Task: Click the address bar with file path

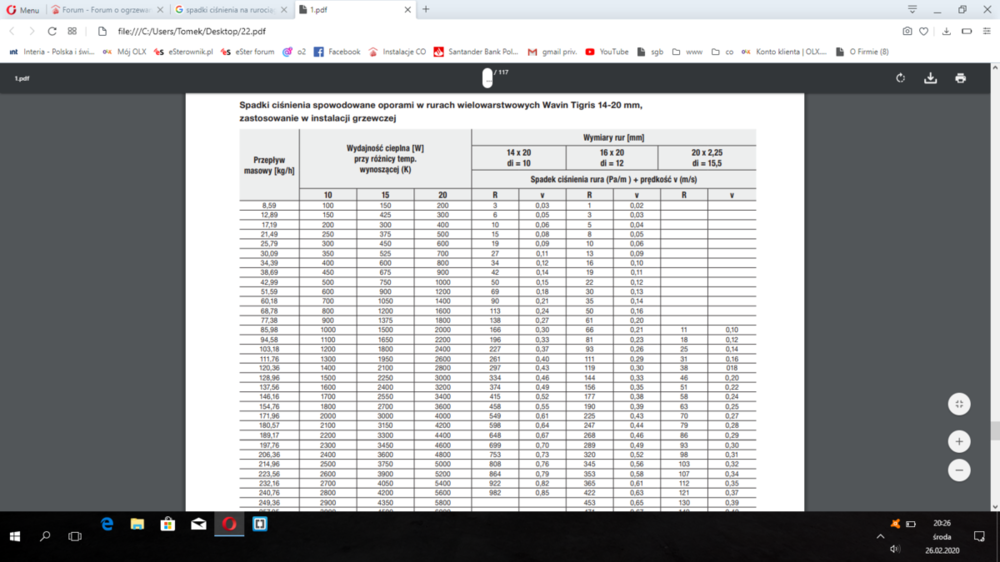Action: click(400, 31)
